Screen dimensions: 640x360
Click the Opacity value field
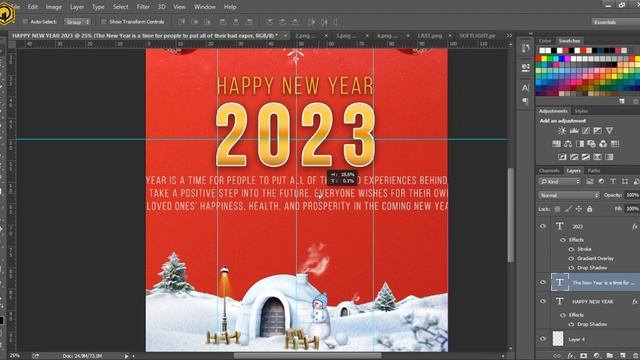pos(632,196)
